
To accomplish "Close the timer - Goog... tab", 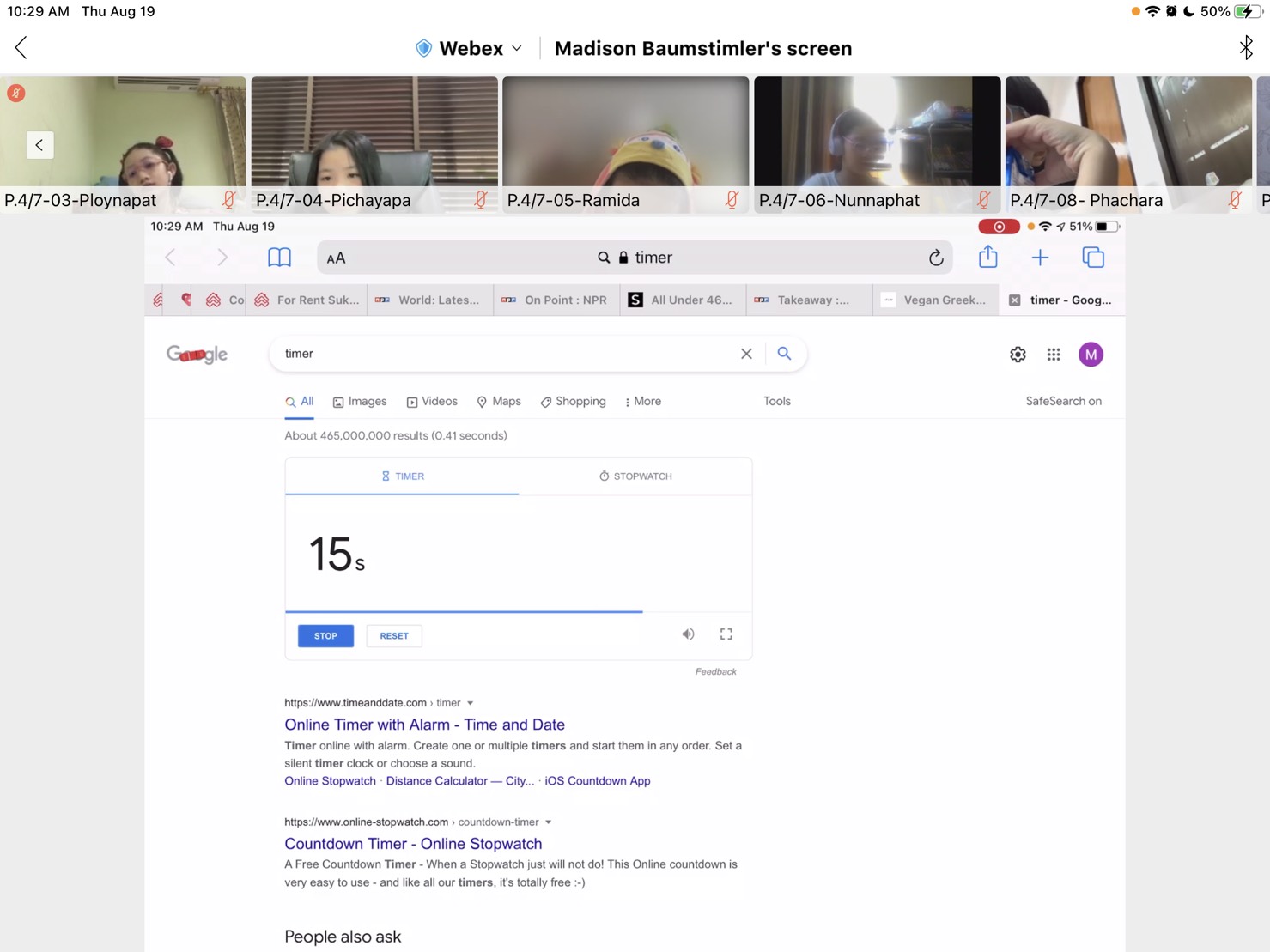I will pyautogui.click(x=1014, y=300).
